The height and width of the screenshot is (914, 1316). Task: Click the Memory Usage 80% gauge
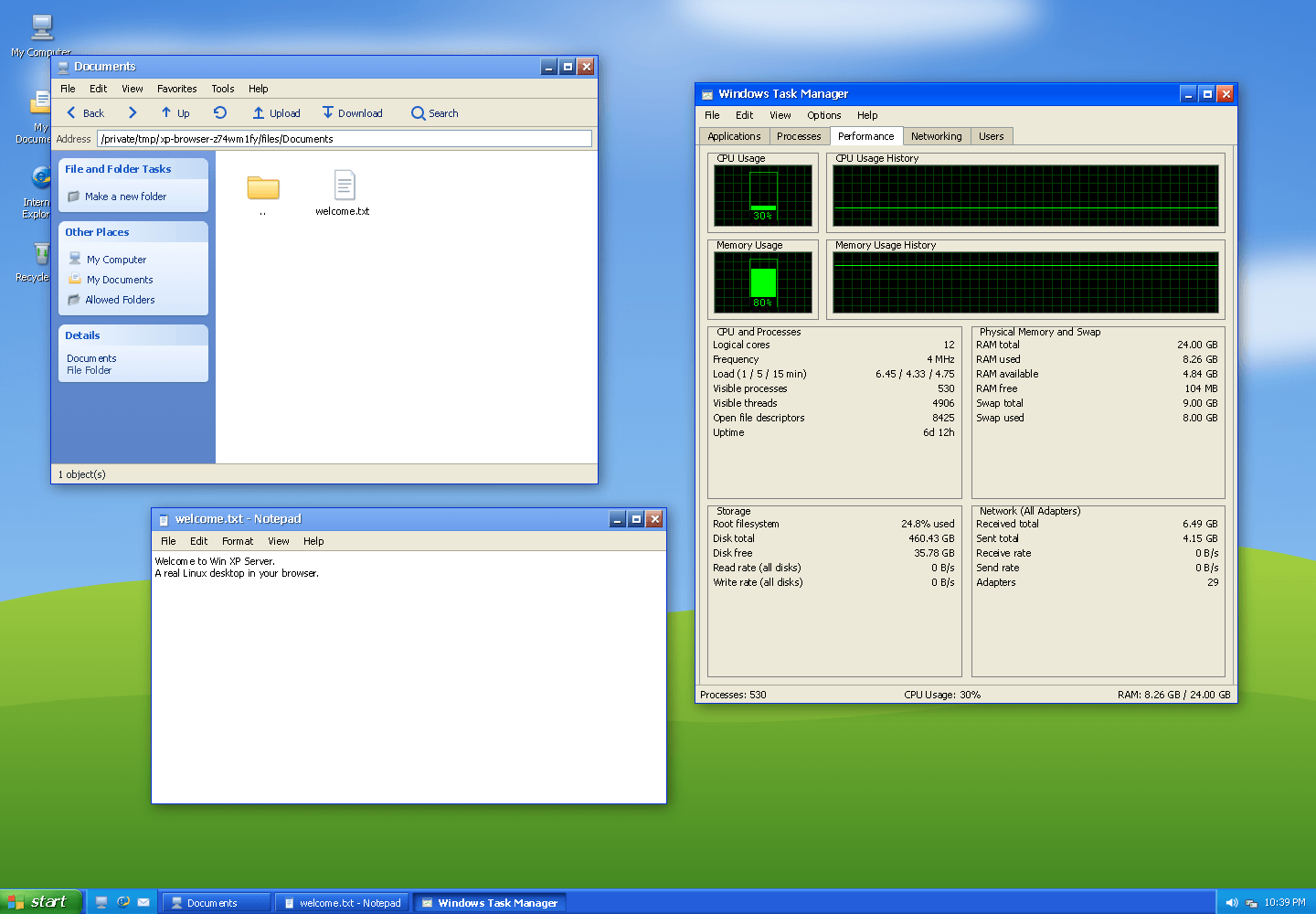click(x=763, y=282)
